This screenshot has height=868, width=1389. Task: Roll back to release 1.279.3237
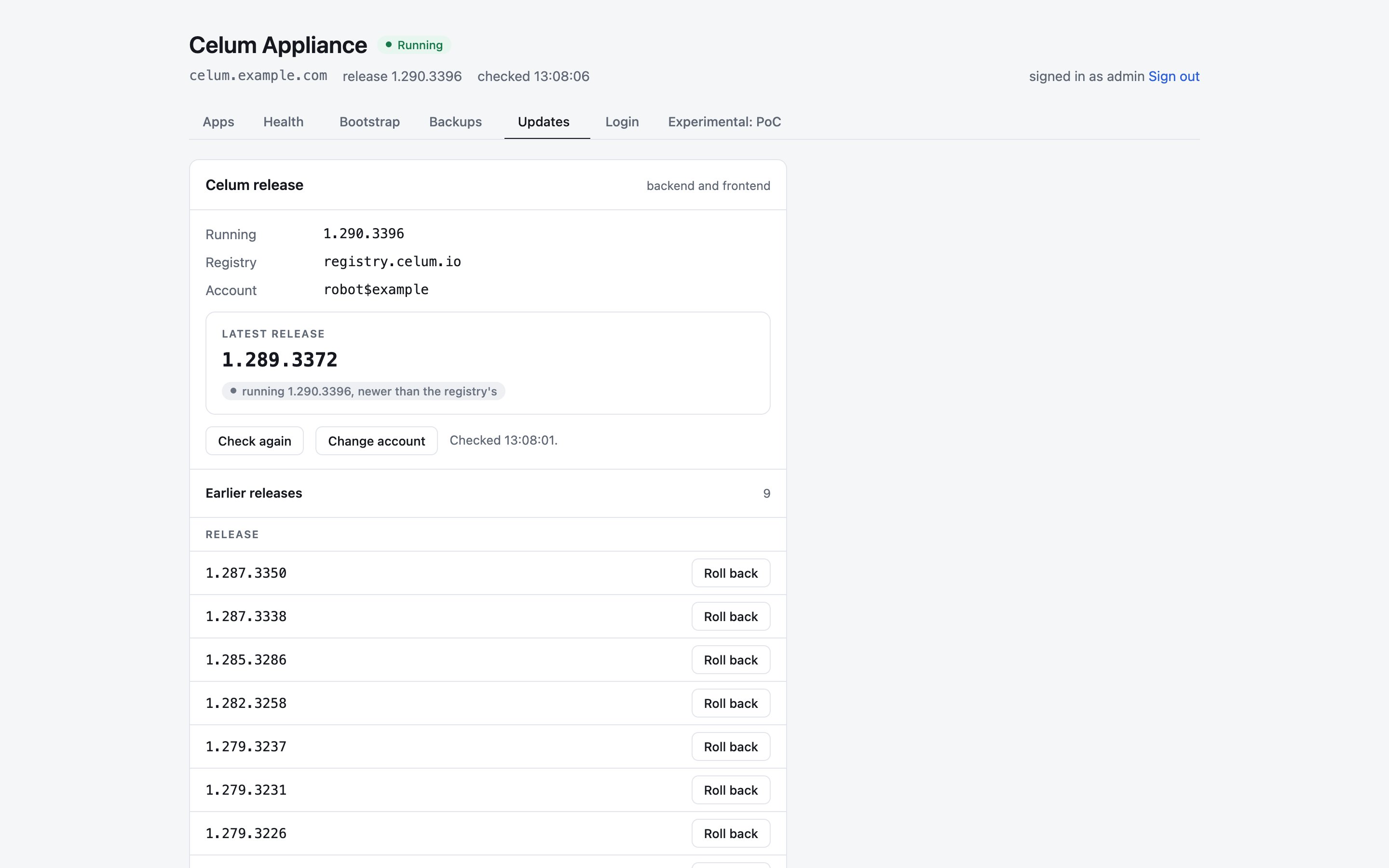(730, 746)
